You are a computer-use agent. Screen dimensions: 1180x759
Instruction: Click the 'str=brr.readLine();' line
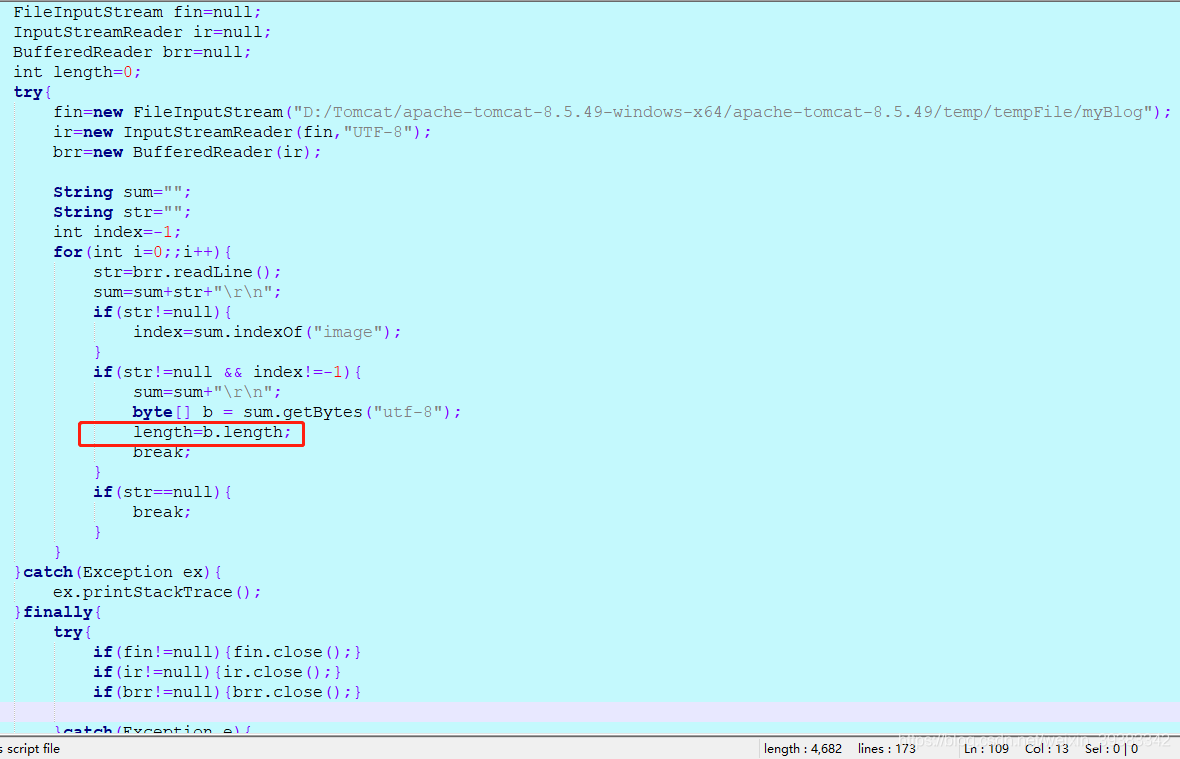point(187,272)
